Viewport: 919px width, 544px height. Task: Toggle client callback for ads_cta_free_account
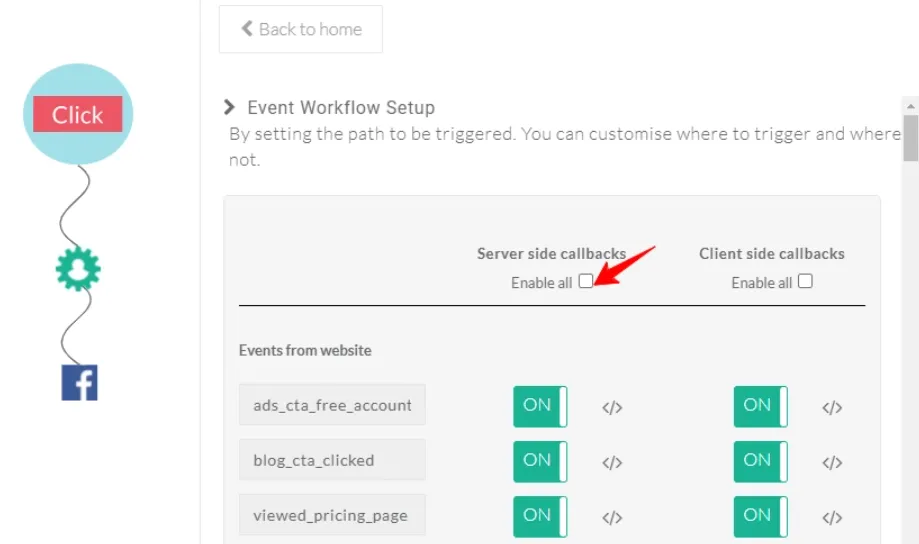760,406
